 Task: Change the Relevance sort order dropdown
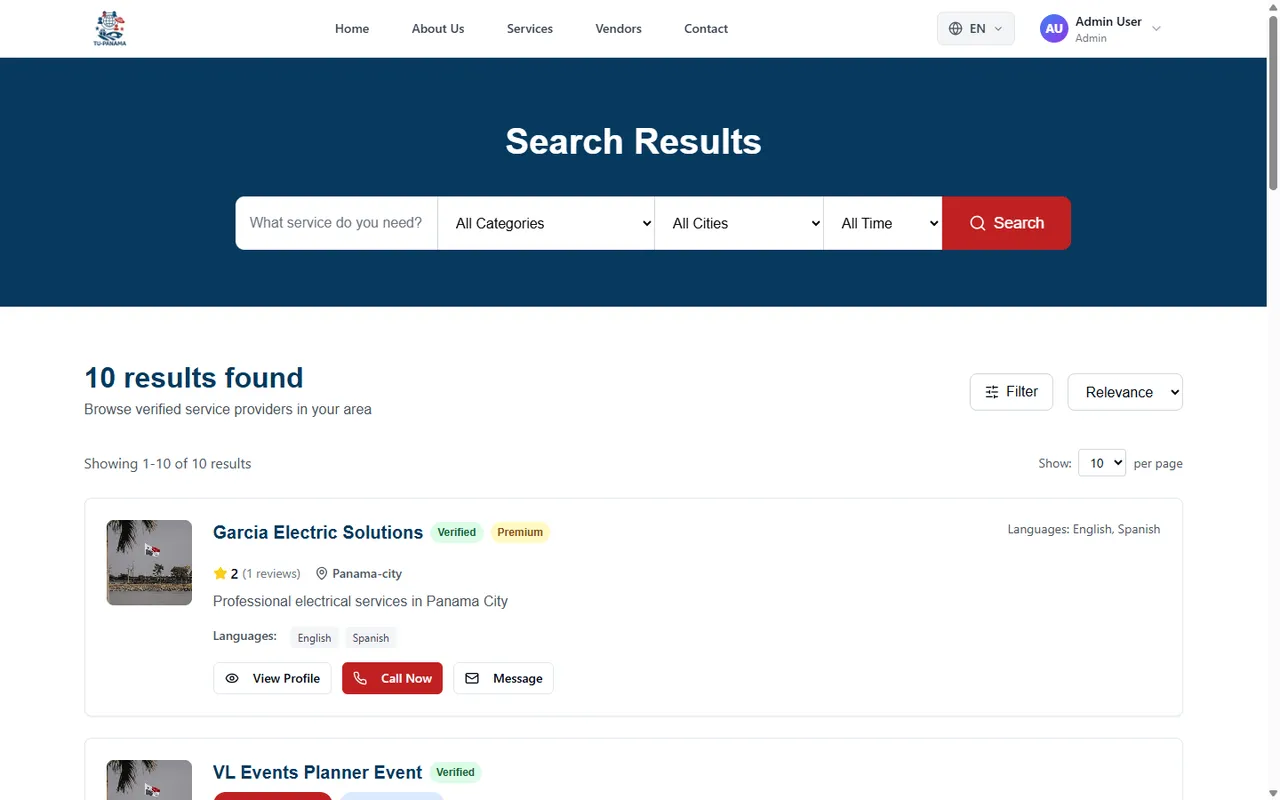pos(1125,392)
